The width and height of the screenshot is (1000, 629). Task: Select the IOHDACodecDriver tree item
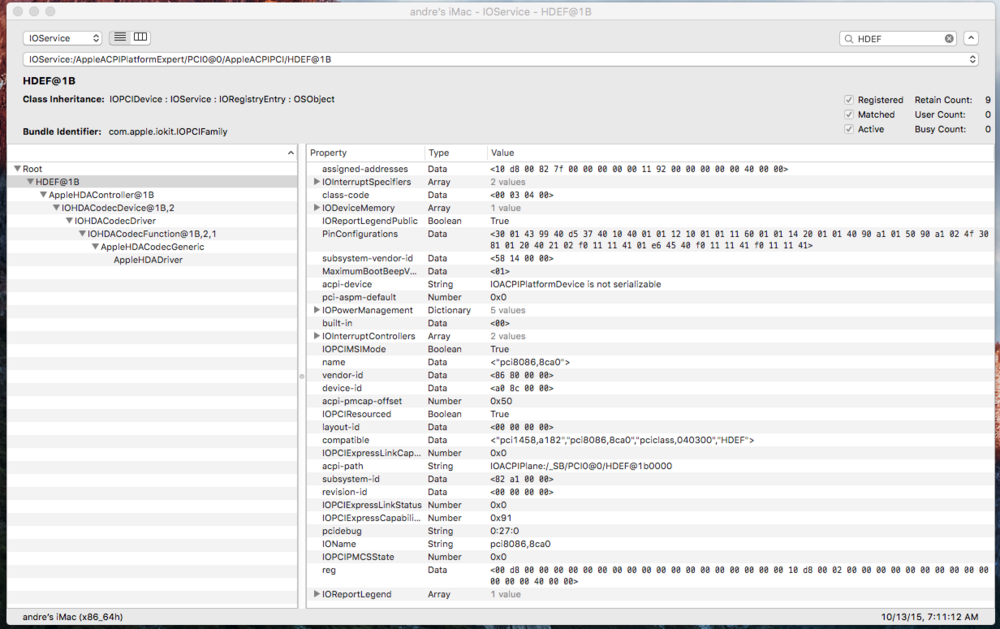coord(114,221)
